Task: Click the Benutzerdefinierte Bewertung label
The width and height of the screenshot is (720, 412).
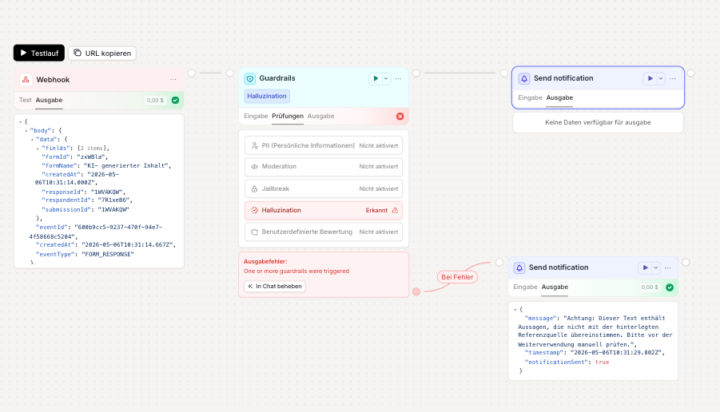Action: tap(307, 232)
